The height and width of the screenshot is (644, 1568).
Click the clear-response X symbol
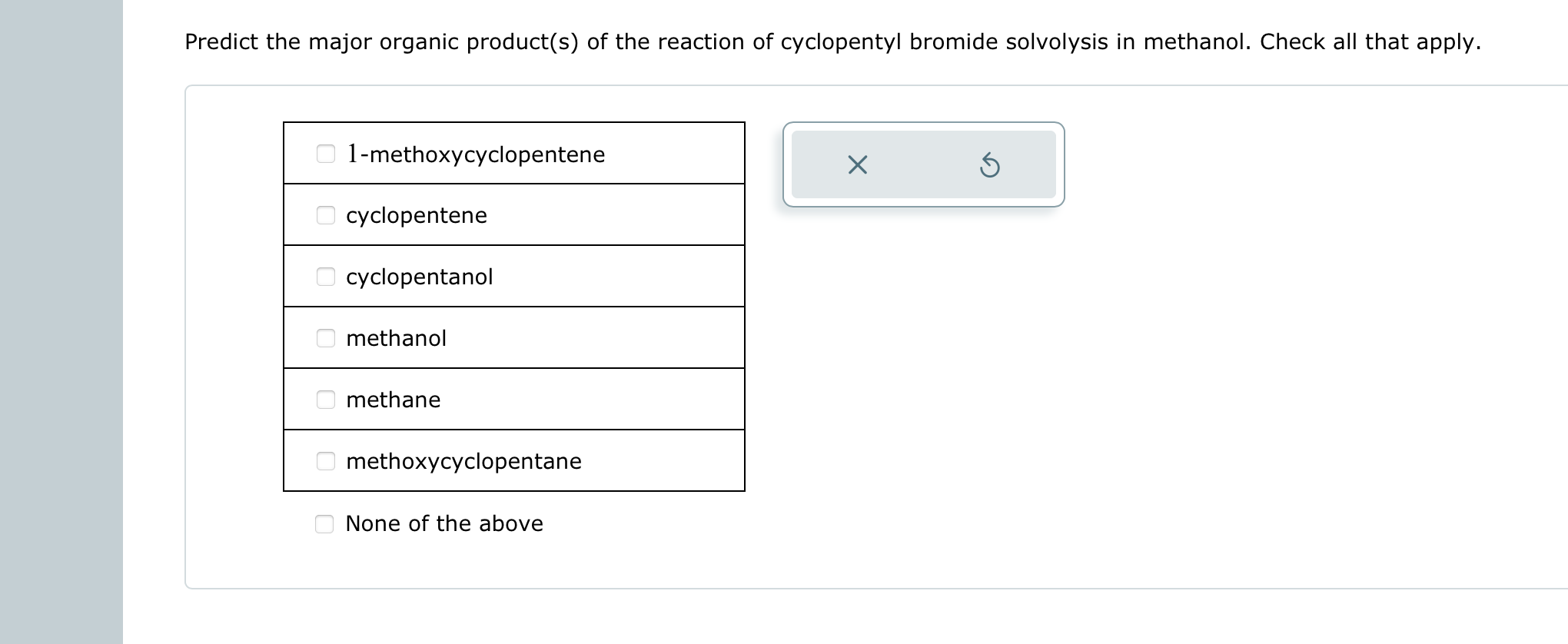click(856, 164)
